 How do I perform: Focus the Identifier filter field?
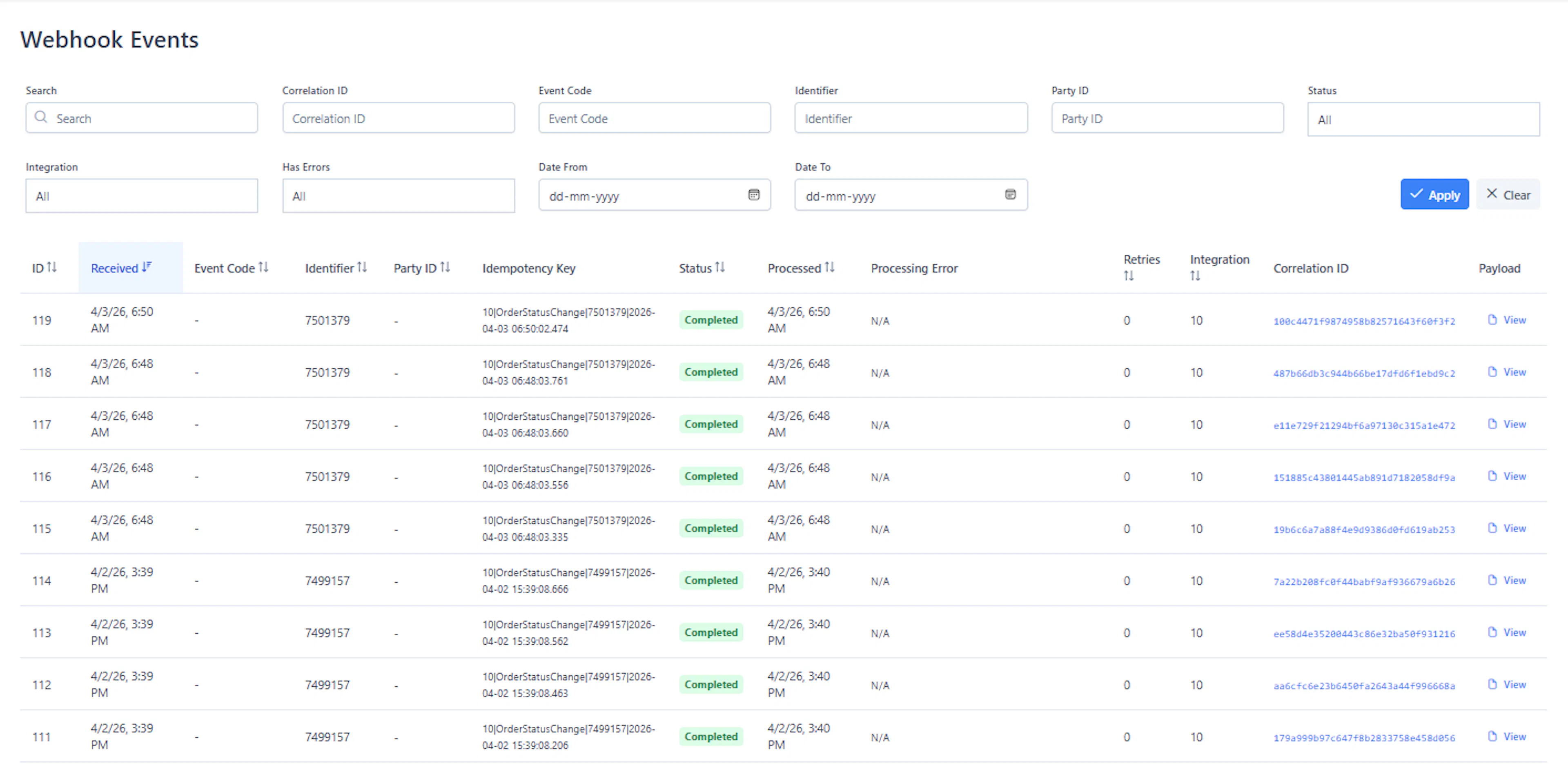(911, 118)
